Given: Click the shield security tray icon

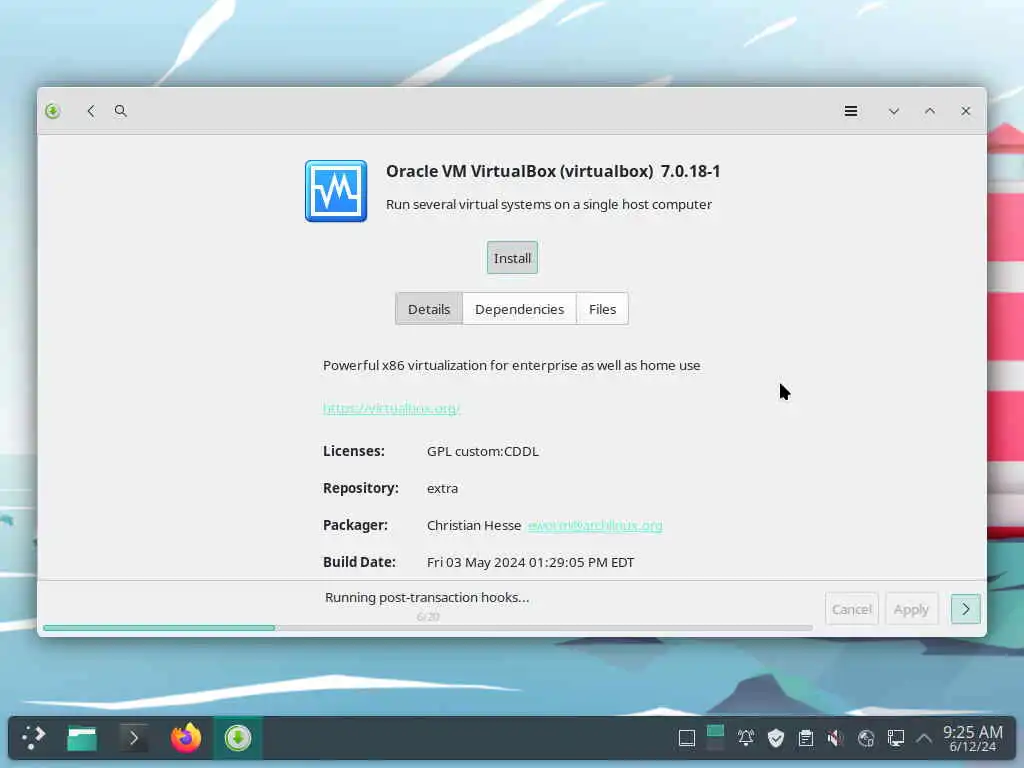Looking at the screenshot, I should pyautogui.click(x=776, y=738).
